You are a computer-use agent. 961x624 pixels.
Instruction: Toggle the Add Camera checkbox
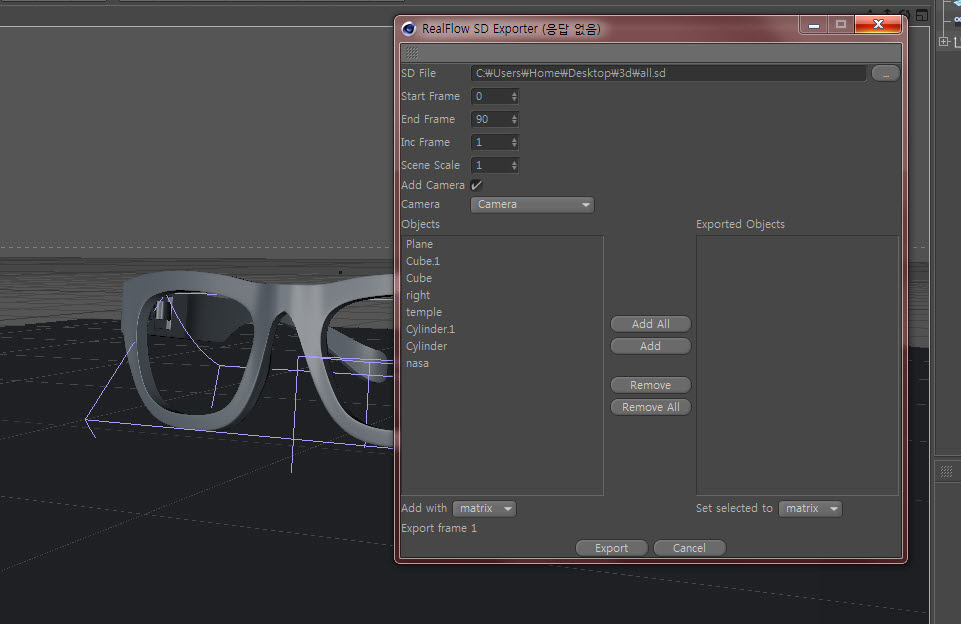pyautogui.click(x=476, y=185)
